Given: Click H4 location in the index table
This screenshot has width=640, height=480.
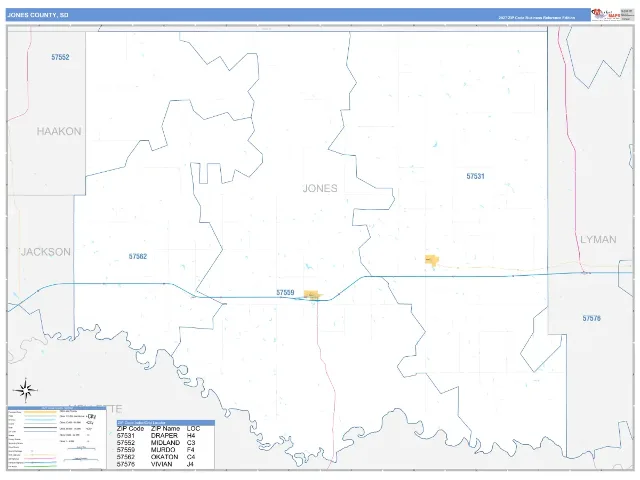Looking at the screenshot, I should point(191,436).
